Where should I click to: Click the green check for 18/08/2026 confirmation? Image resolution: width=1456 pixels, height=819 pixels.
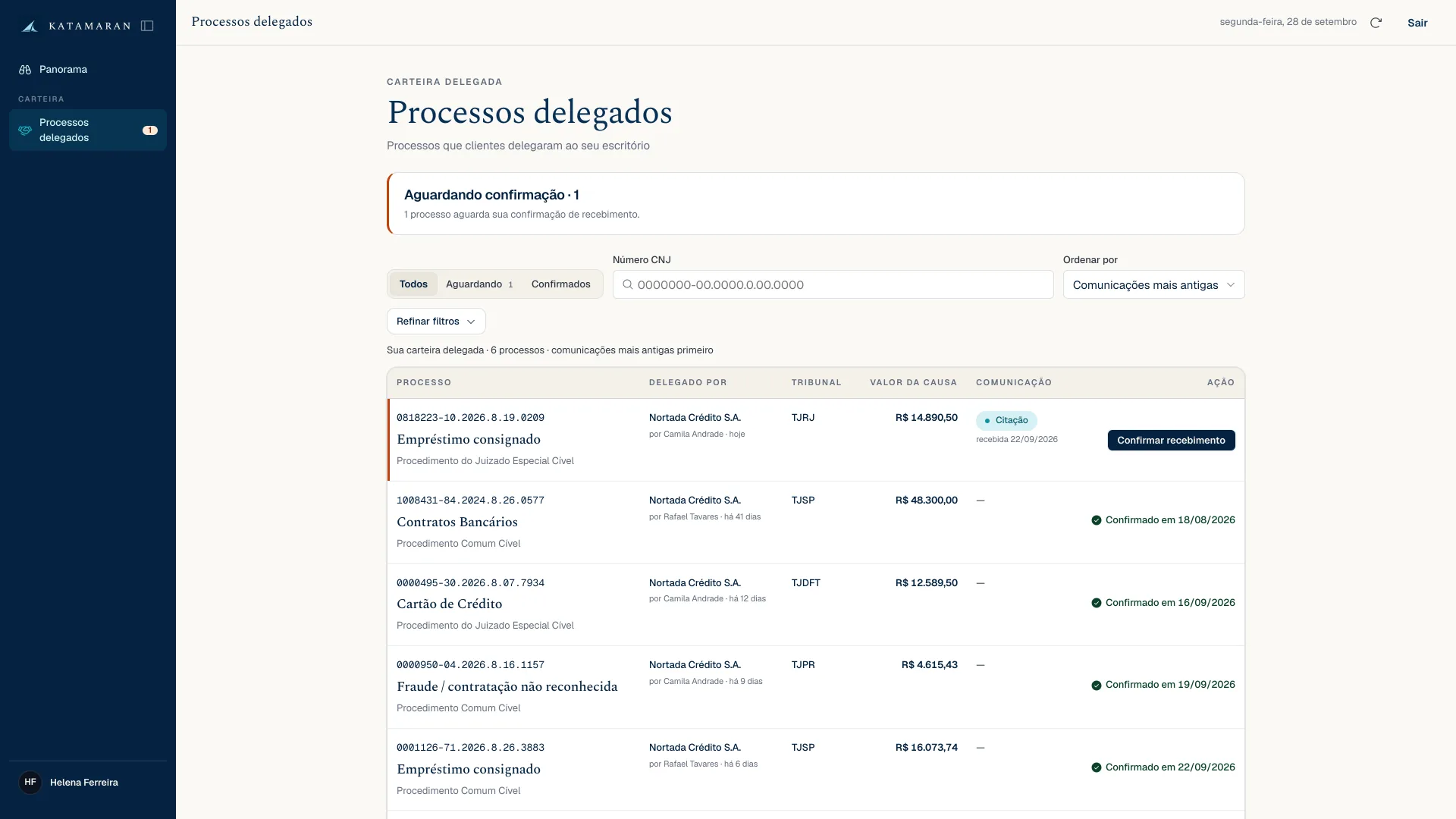(1096, 520)
